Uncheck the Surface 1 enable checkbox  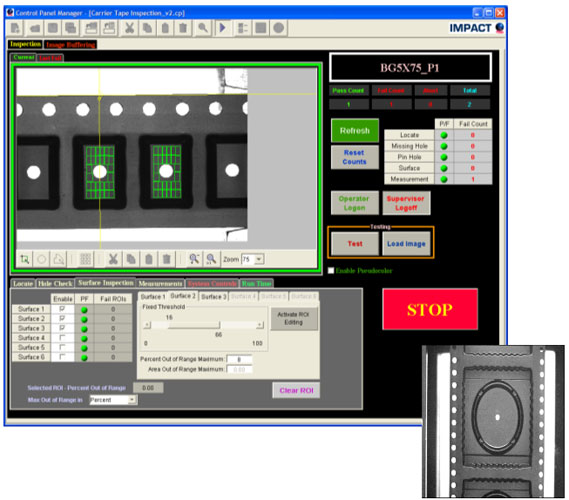click(x=62, y=309)
